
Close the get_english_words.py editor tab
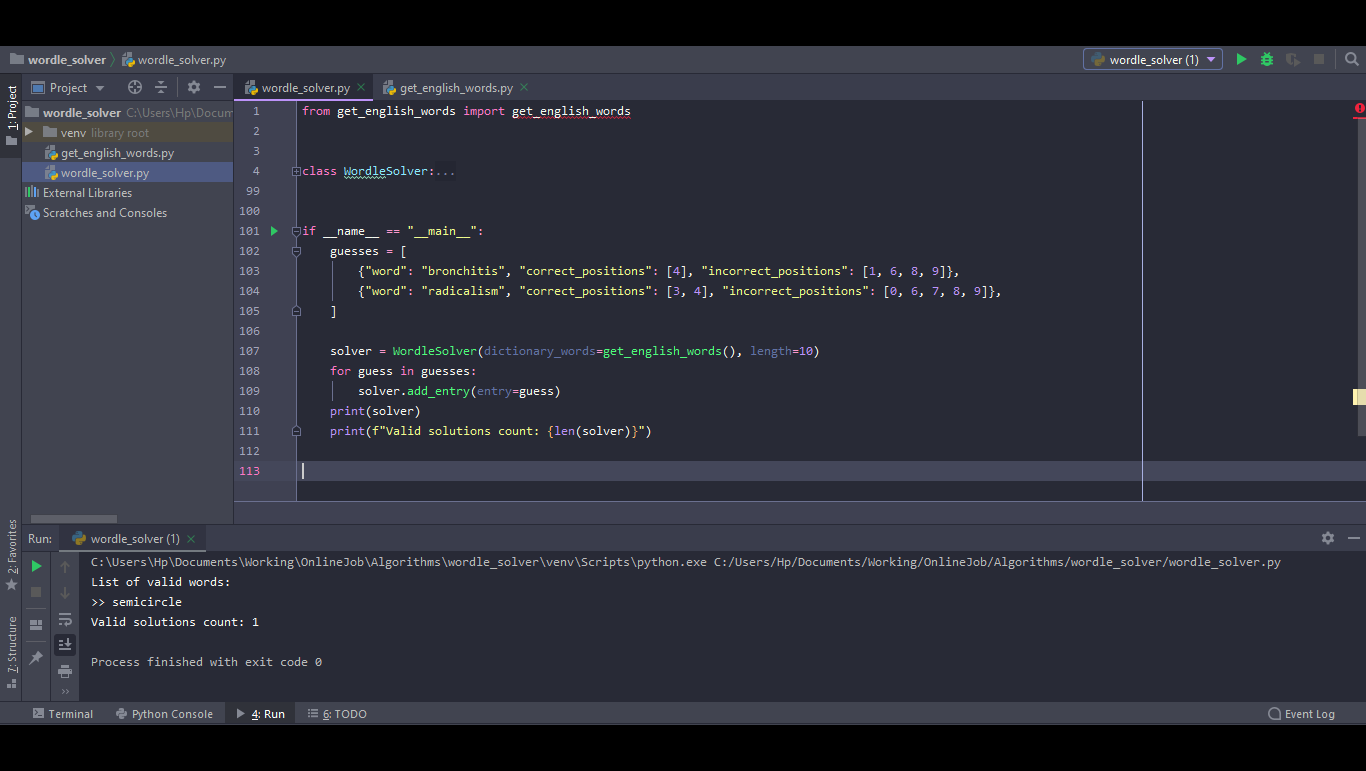point(524,88)
